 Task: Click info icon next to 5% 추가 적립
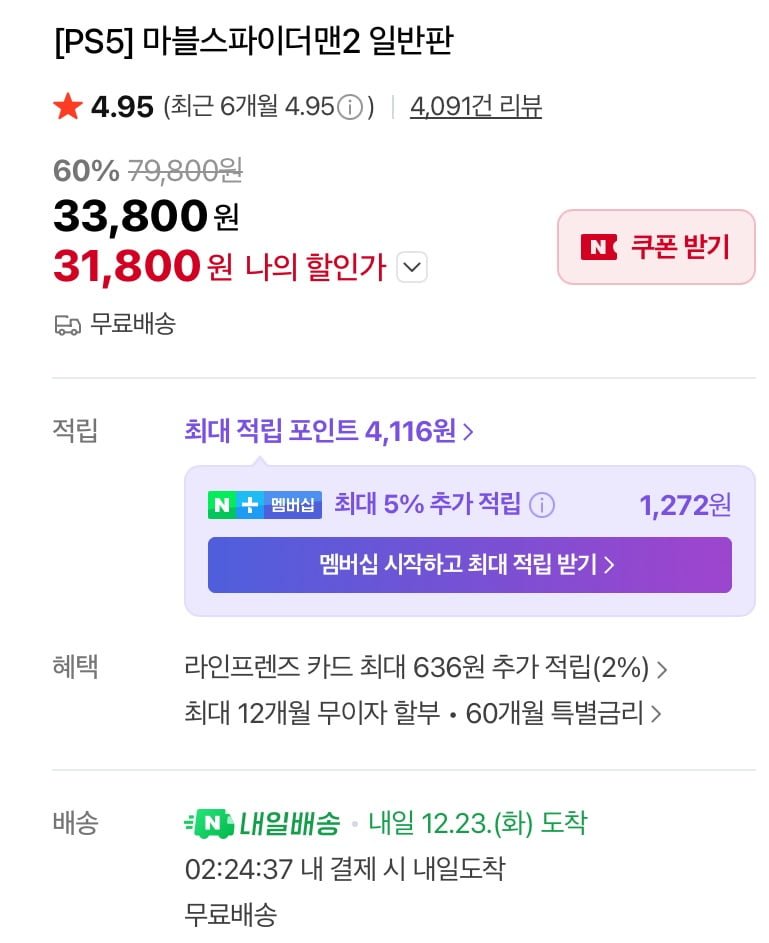click(542, 505)
